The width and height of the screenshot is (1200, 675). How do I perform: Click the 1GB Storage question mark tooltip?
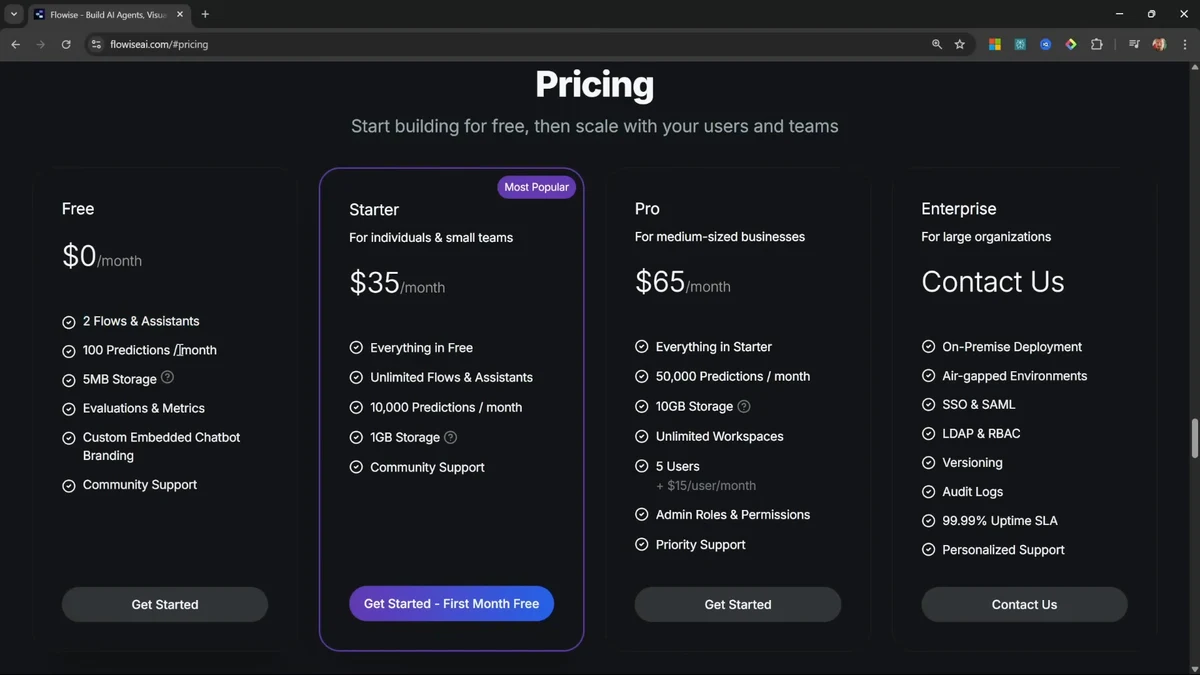click(450, 437)
